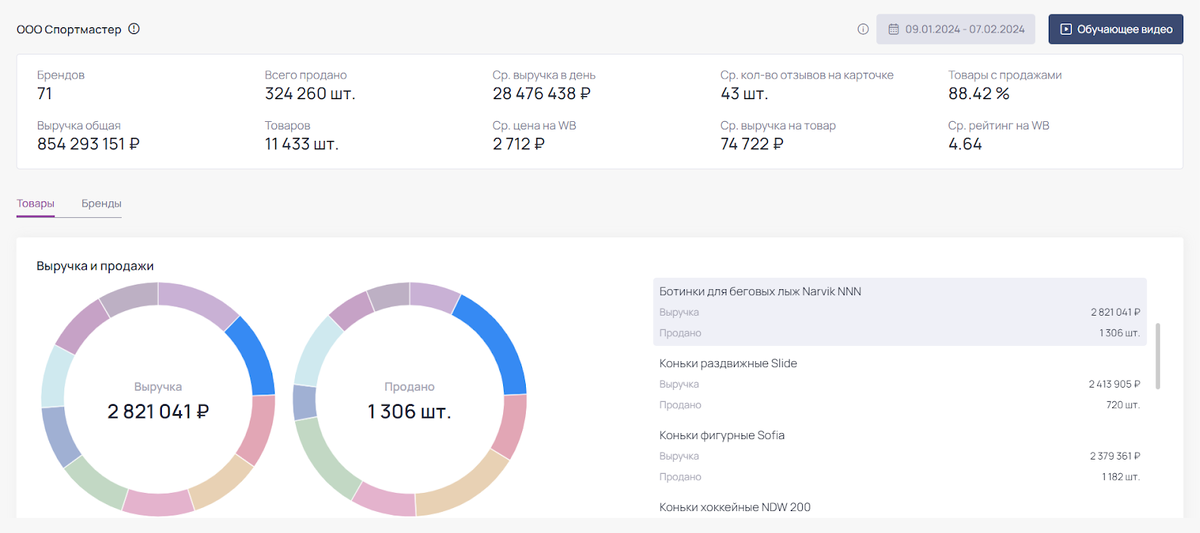The height and width of the screenshot is (533, 1200).
Task: Select the green segment of Продано donut
Action: pyautogui.click(x=322, y=461)
